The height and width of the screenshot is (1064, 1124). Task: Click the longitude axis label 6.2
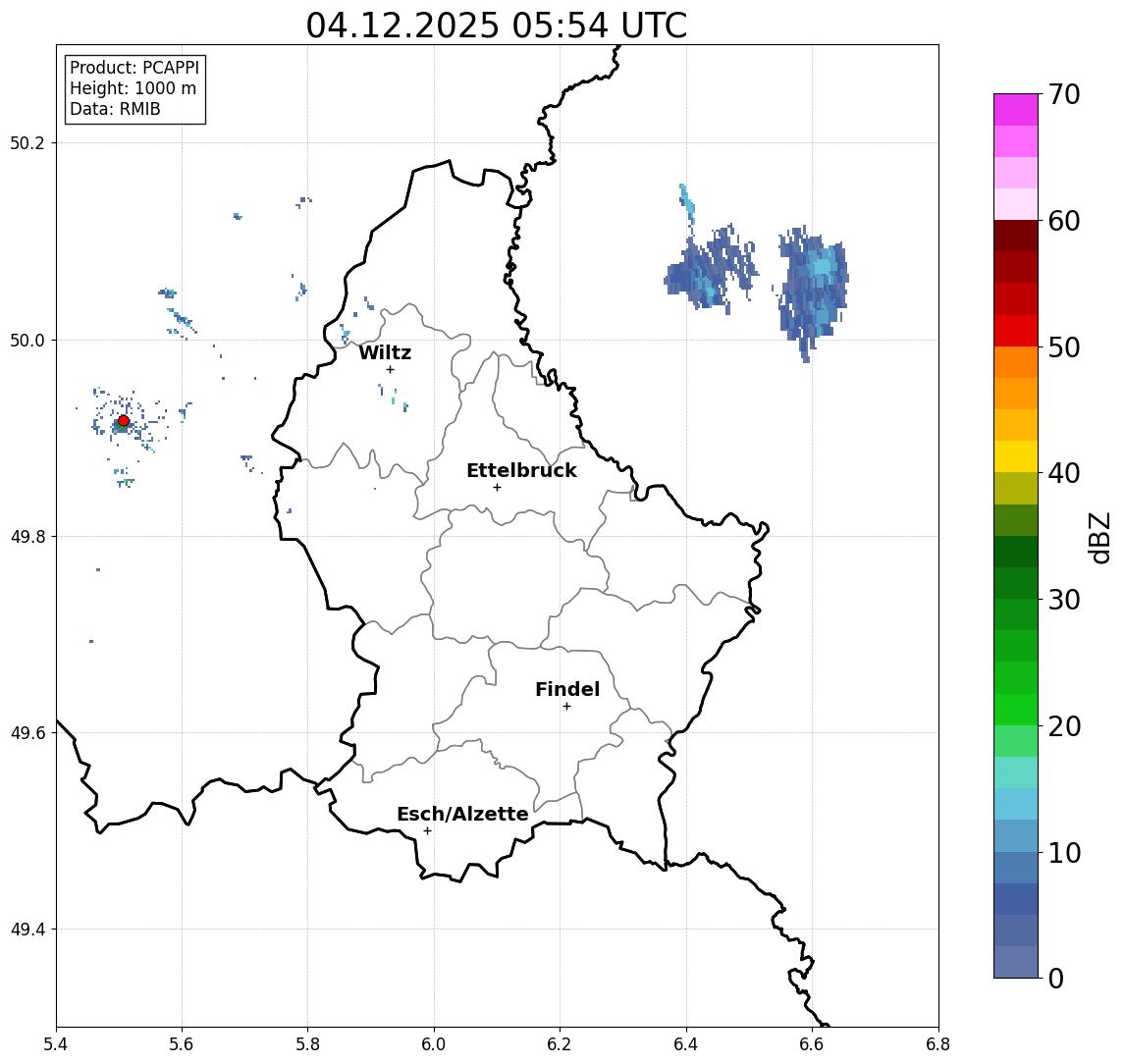[560, 1044]
